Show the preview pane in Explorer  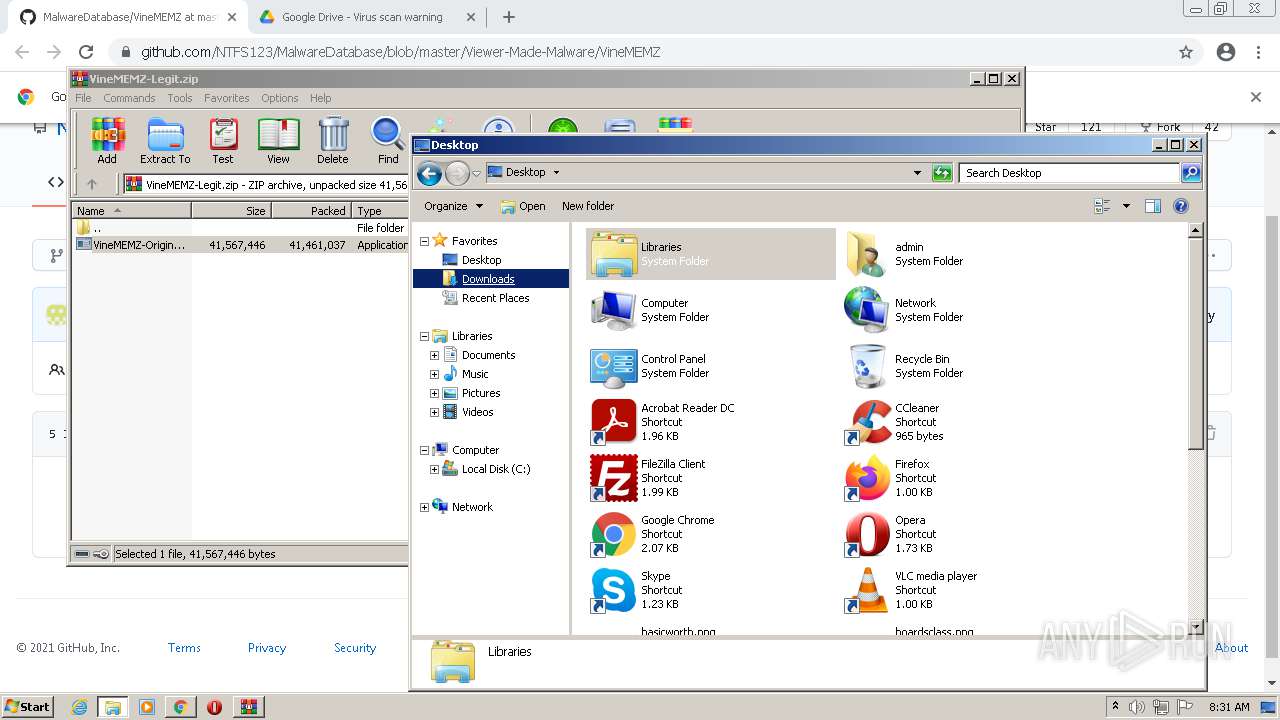[1152, 206]
